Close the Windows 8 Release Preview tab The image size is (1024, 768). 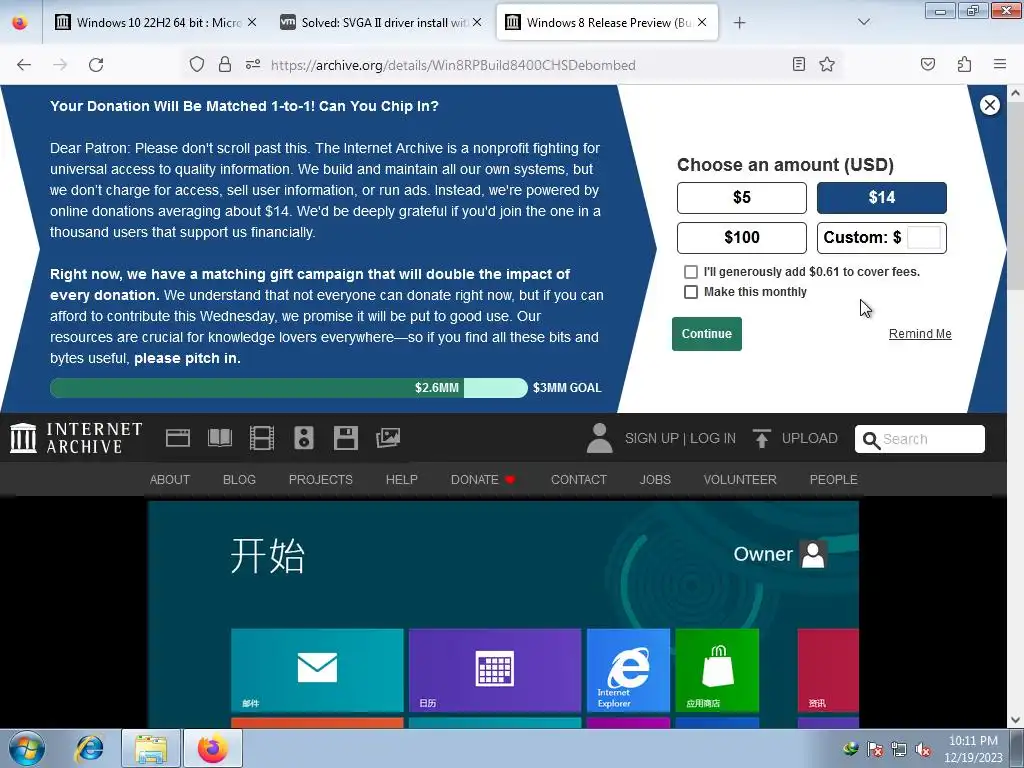coord(702,22)
